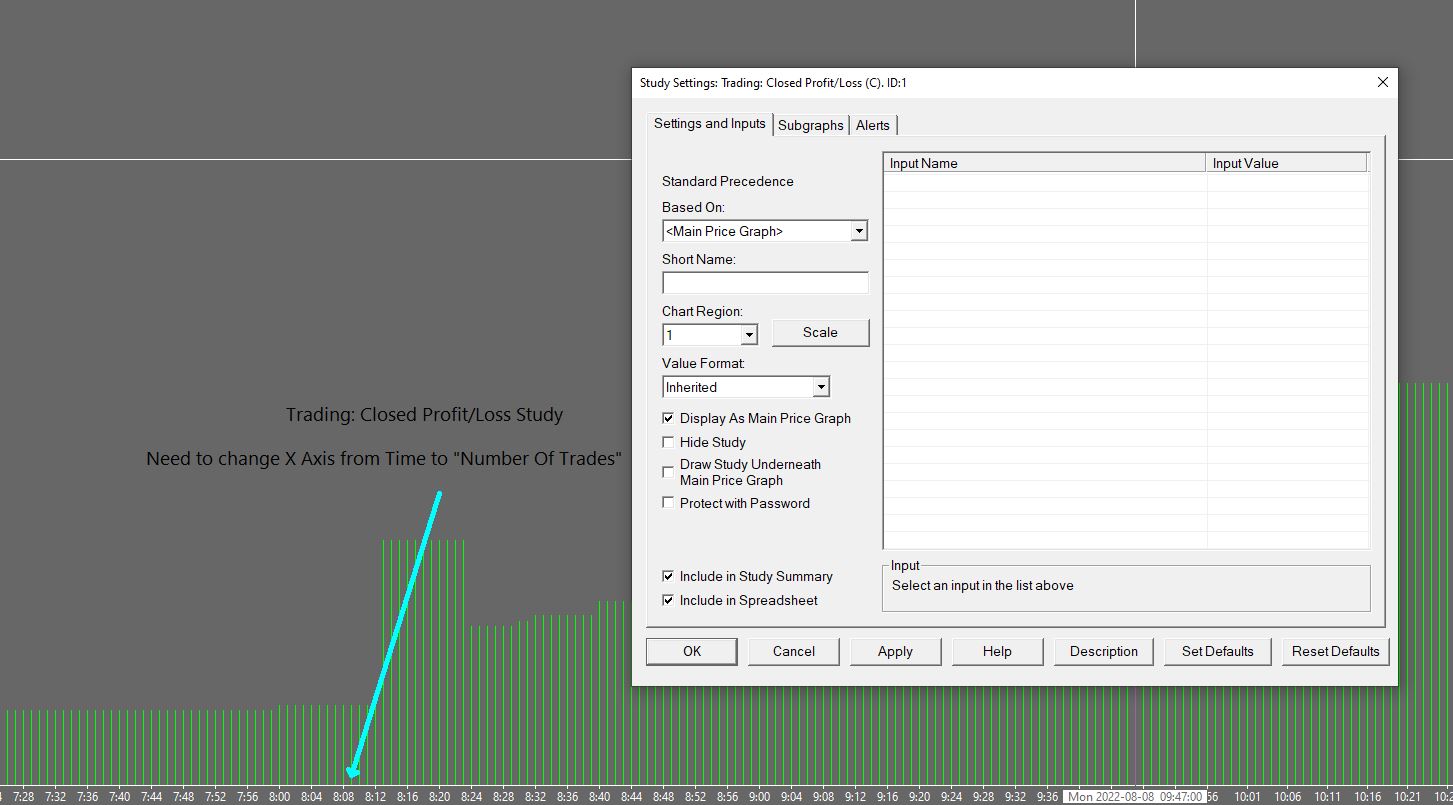Close the Study Settings dialog
The height and width of the screenshot is (805, 1453).
click(x=1383, y=83)
